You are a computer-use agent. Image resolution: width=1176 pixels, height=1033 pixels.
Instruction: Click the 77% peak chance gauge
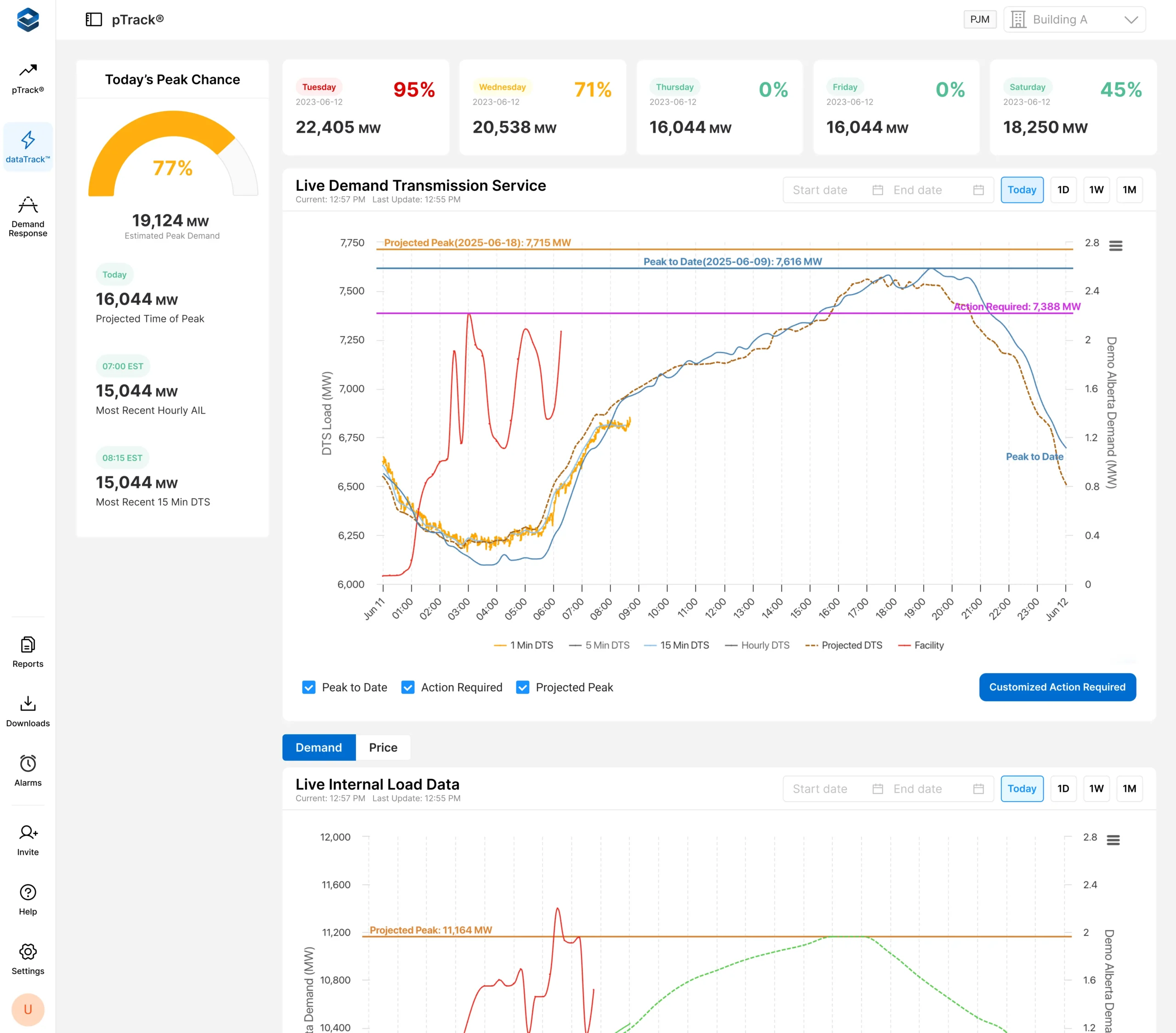tap(173, 154)
